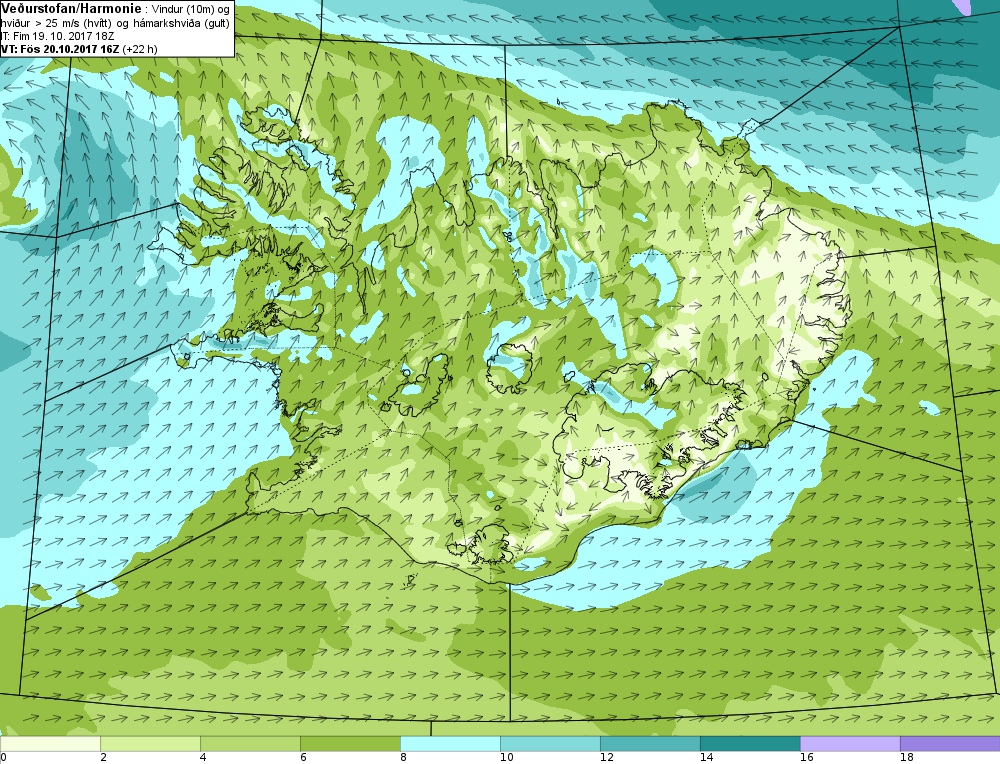Click the 6–8 m/s darker green legend swatch
The width and height of the screenshot is (1000, 764).
351,743
